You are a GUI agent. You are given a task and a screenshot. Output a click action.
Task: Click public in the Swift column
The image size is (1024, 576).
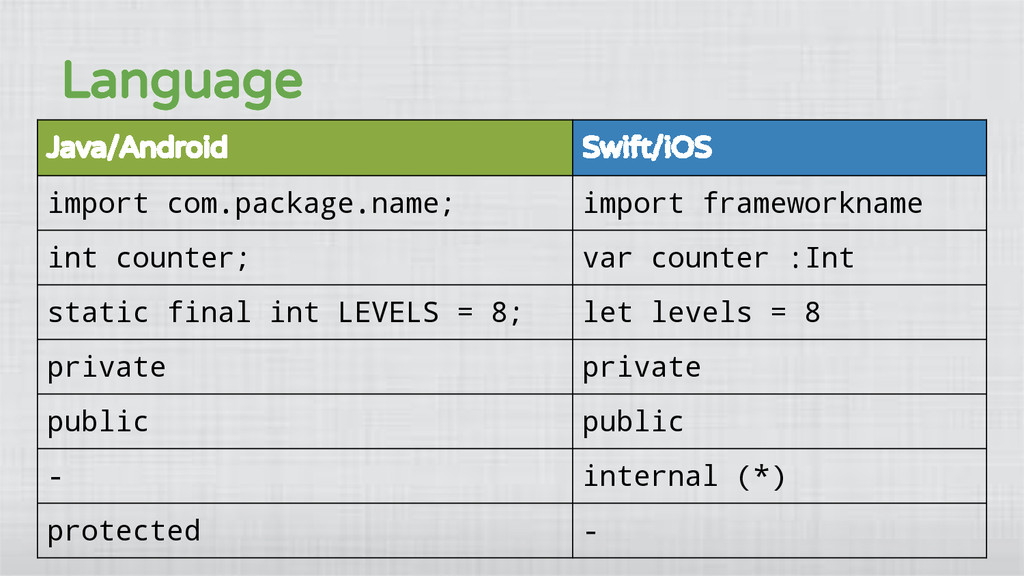779,421
